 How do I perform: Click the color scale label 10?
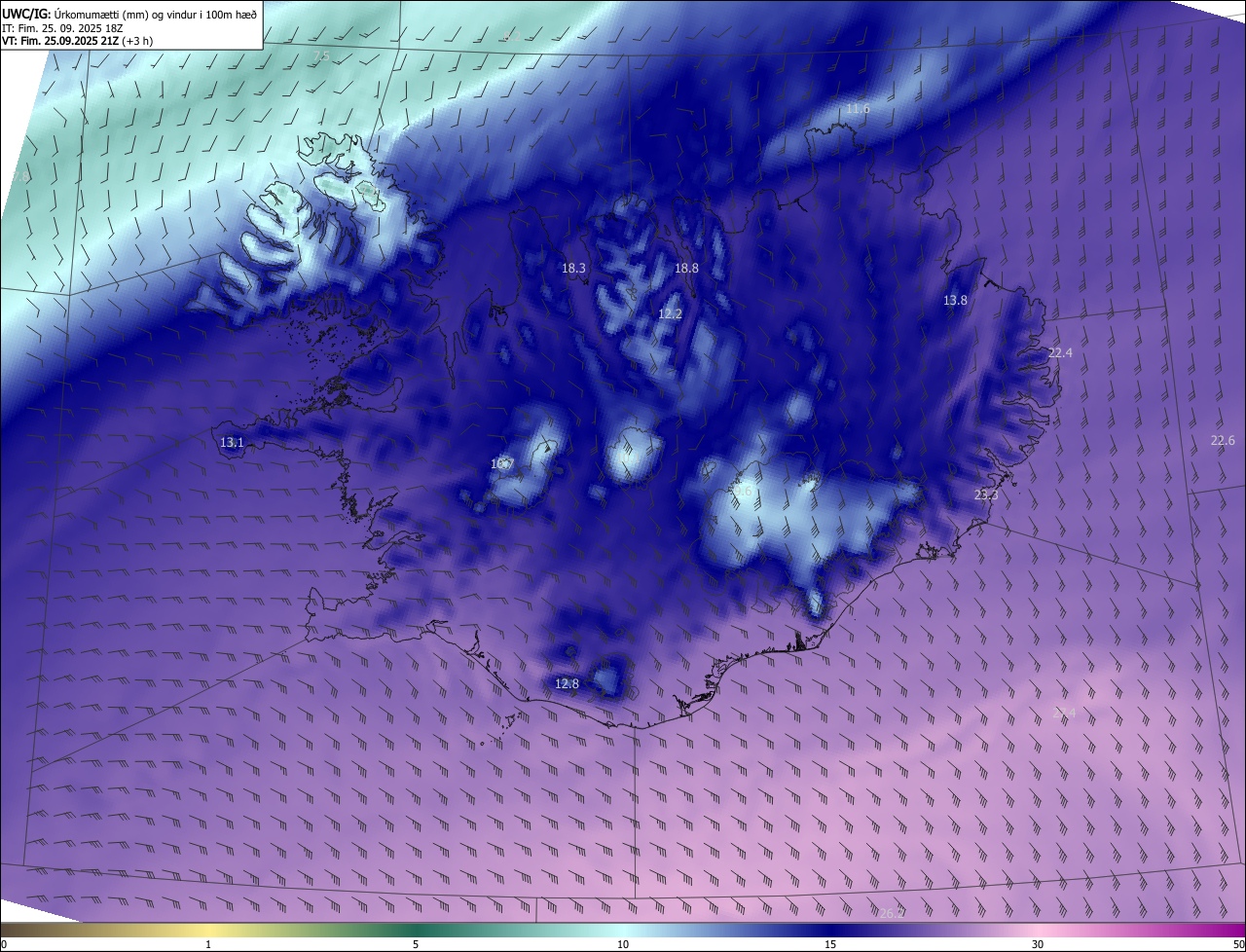[x=623, y=944]
